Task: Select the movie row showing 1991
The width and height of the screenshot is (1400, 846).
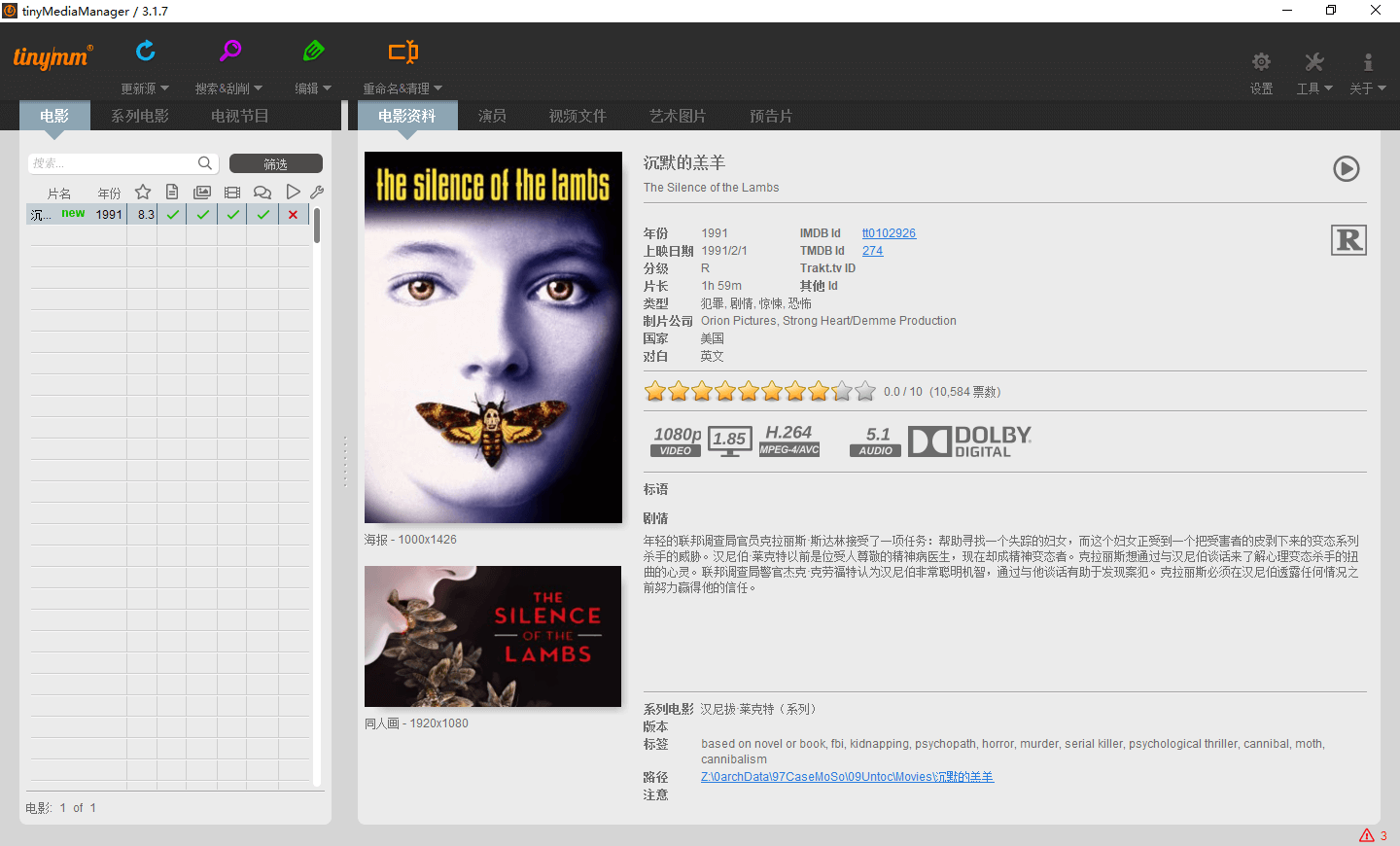Action: pyautogui.click(x=169, y=215)
